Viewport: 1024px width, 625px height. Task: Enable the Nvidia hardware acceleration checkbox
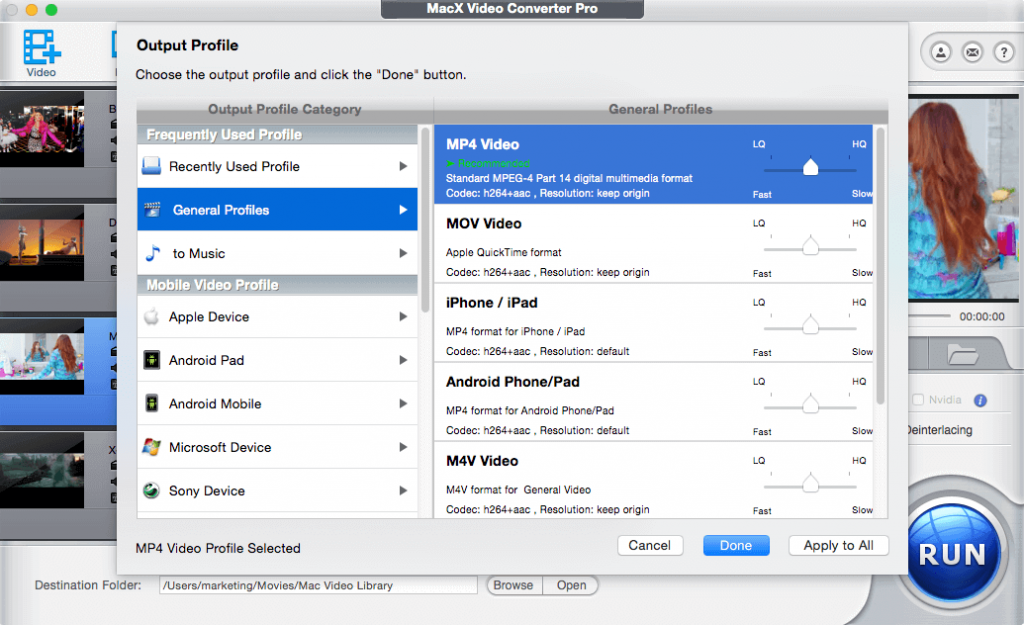[x=918, y=400]
